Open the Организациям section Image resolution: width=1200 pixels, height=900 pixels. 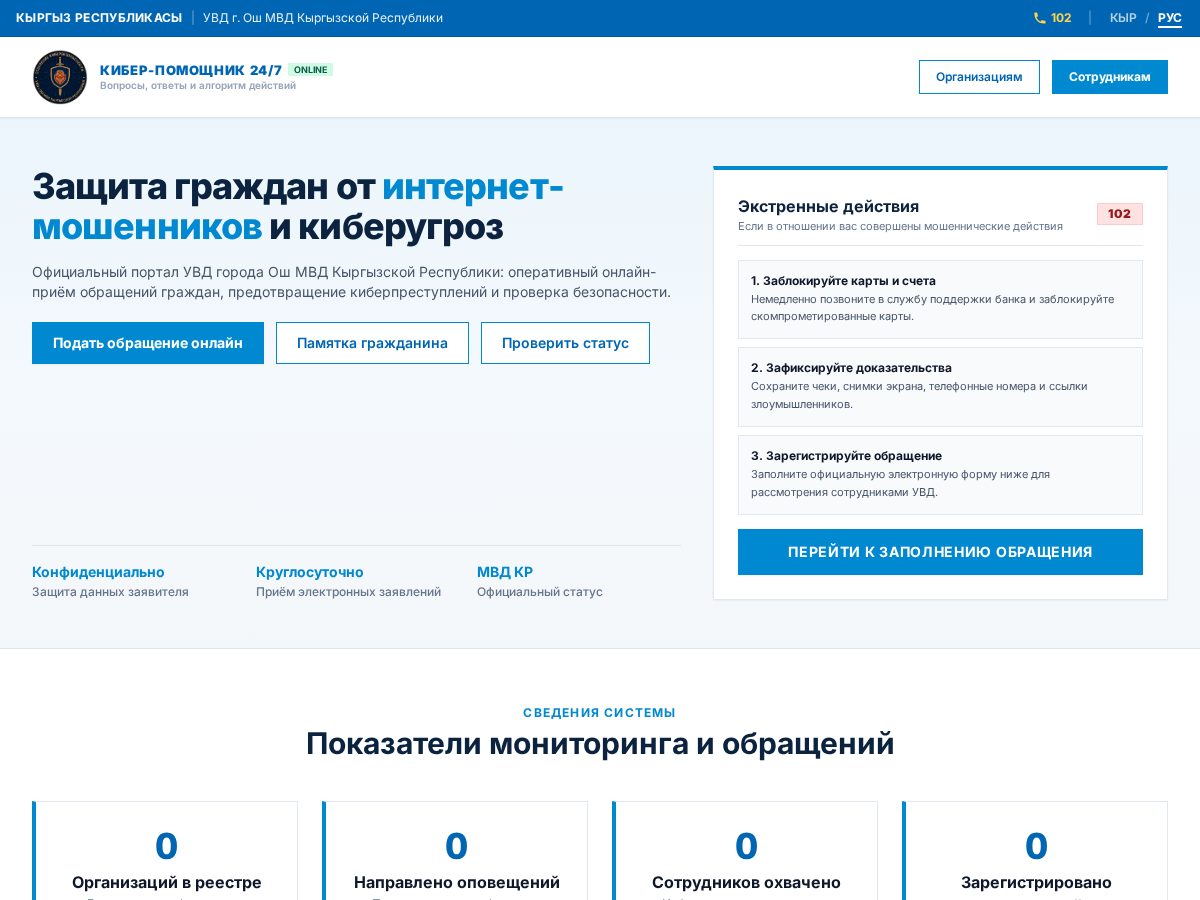coord(979,77)
